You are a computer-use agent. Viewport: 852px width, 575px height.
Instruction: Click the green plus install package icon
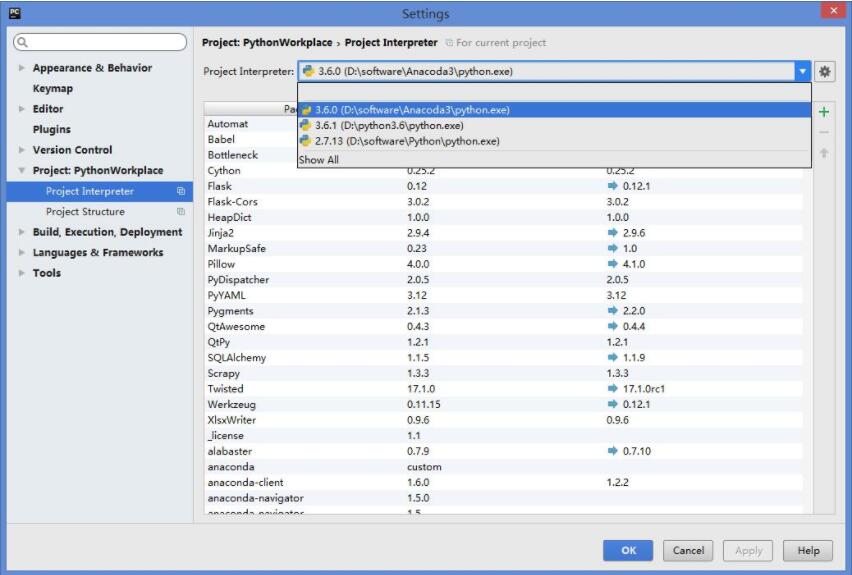click(x=824, y=112)
